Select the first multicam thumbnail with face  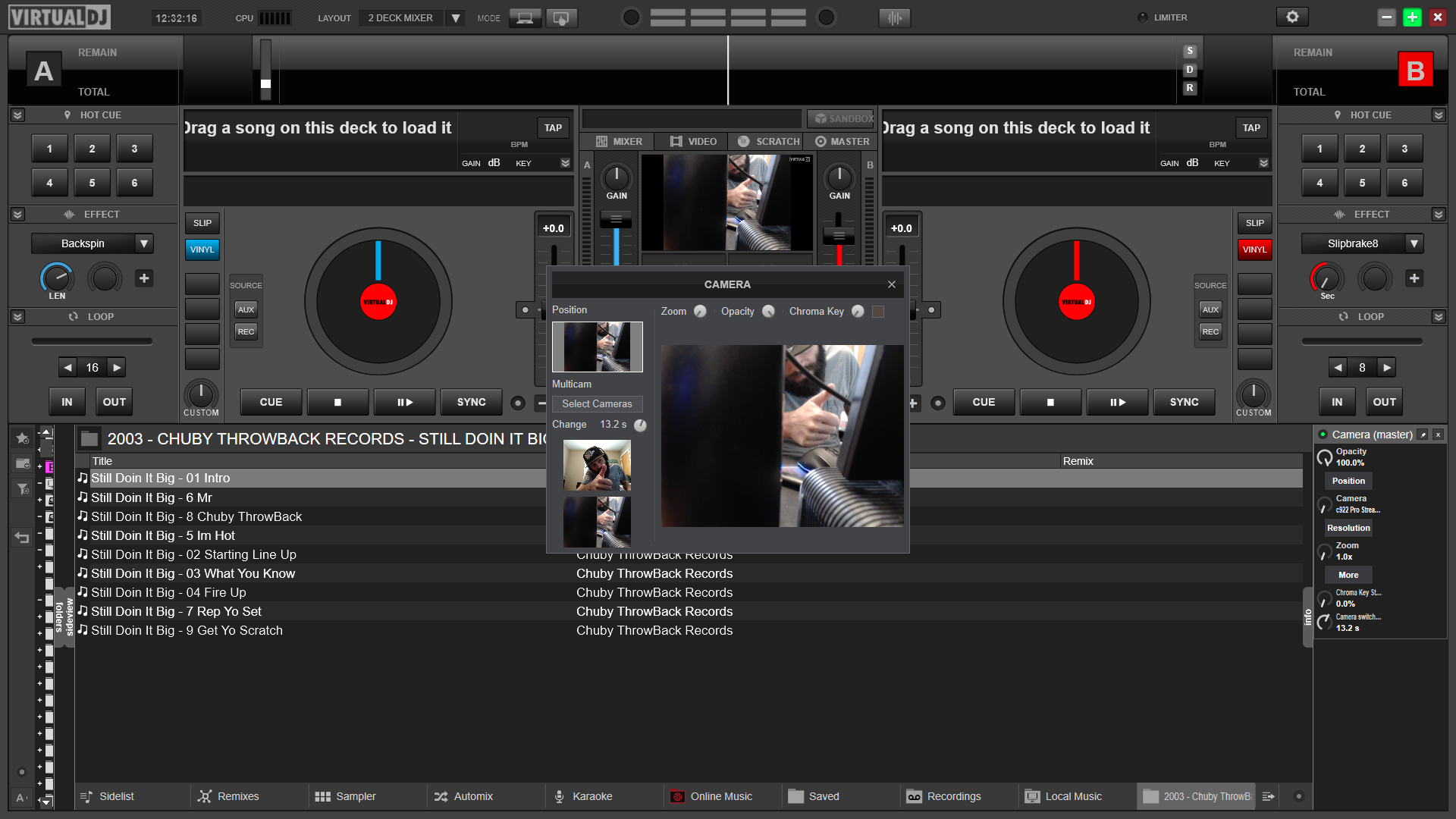(597, 466)
